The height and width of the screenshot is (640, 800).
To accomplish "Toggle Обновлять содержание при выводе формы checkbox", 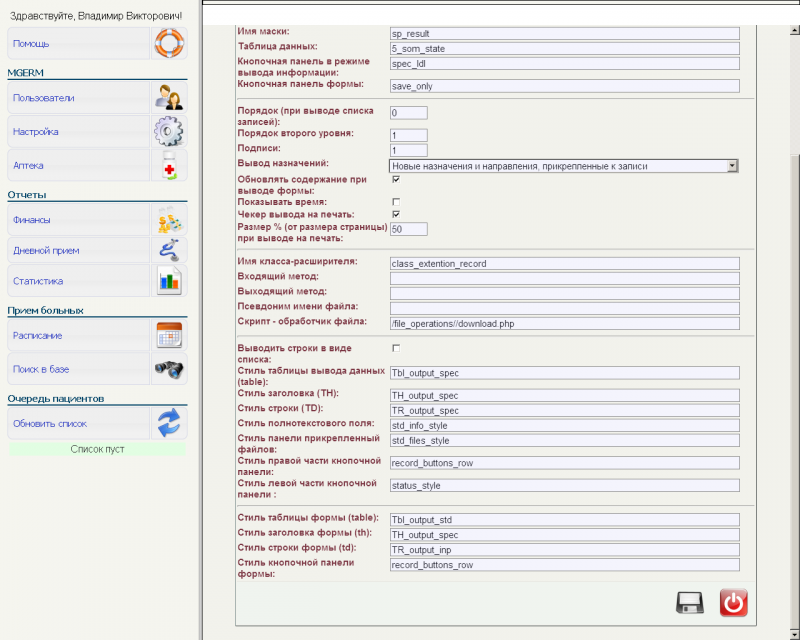I will click(396, 179).
